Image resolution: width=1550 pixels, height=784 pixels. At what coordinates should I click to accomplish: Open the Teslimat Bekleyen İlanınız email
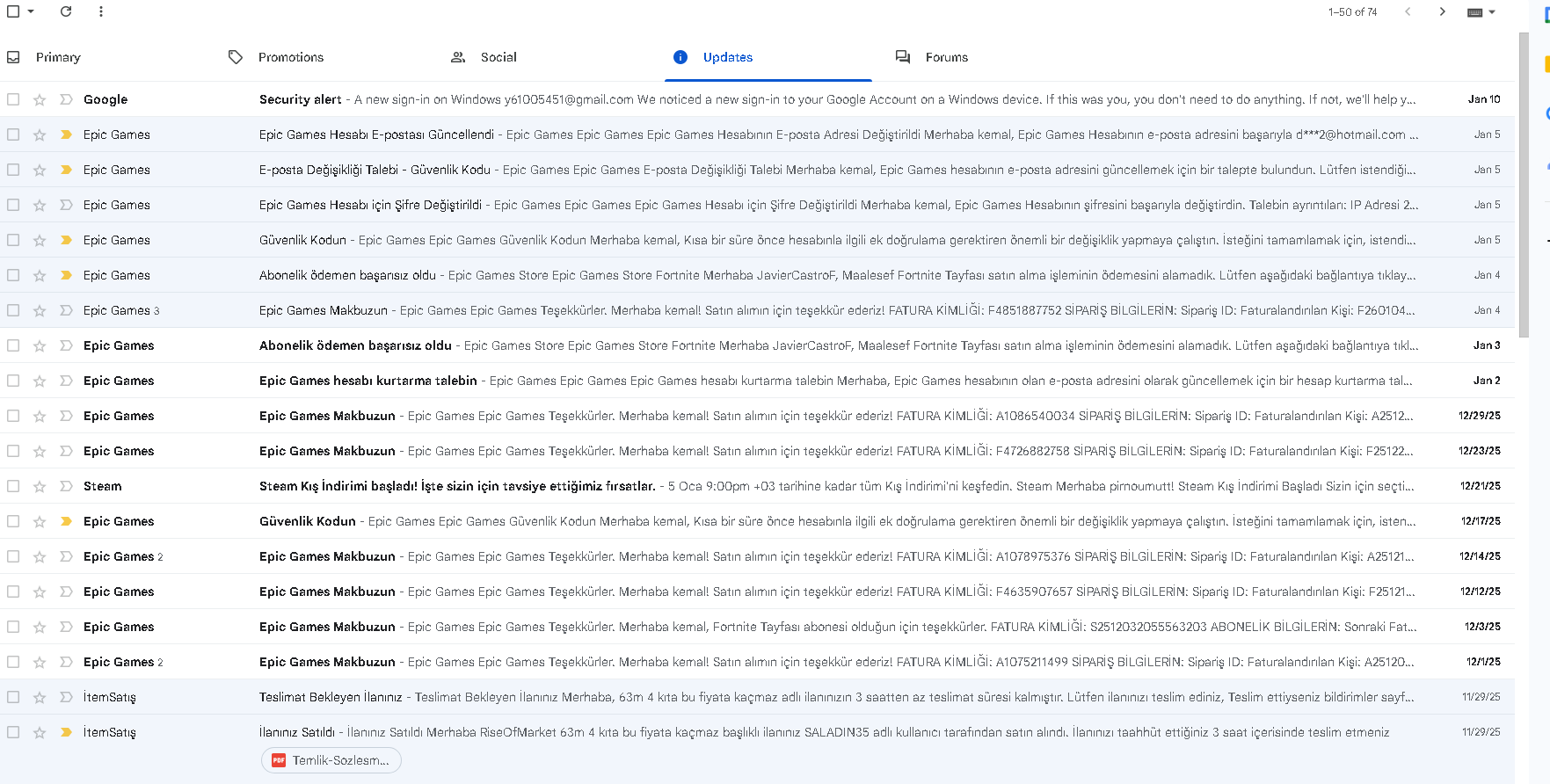[x=757, y=697]
